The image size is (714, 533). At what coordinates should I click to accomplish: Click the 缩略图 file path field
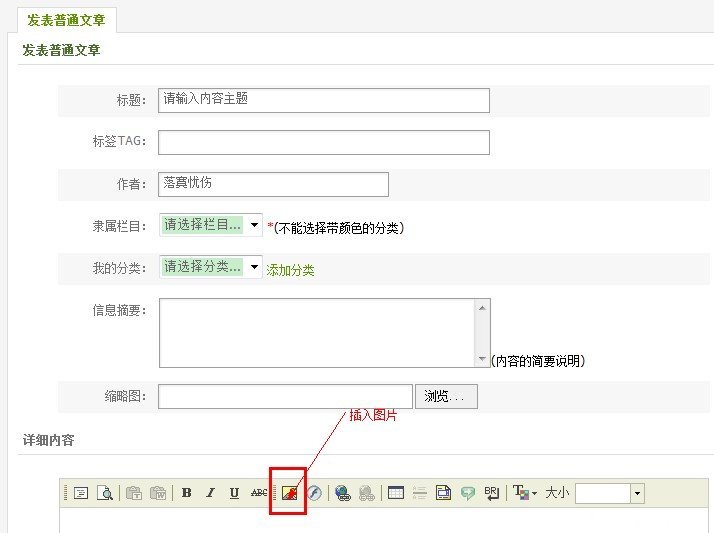pos(285,396)
